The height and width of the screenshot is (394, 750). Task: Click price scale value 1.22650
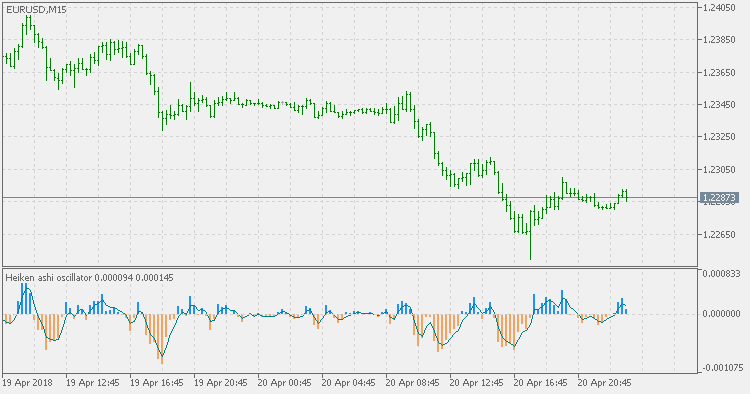[719, 234]
